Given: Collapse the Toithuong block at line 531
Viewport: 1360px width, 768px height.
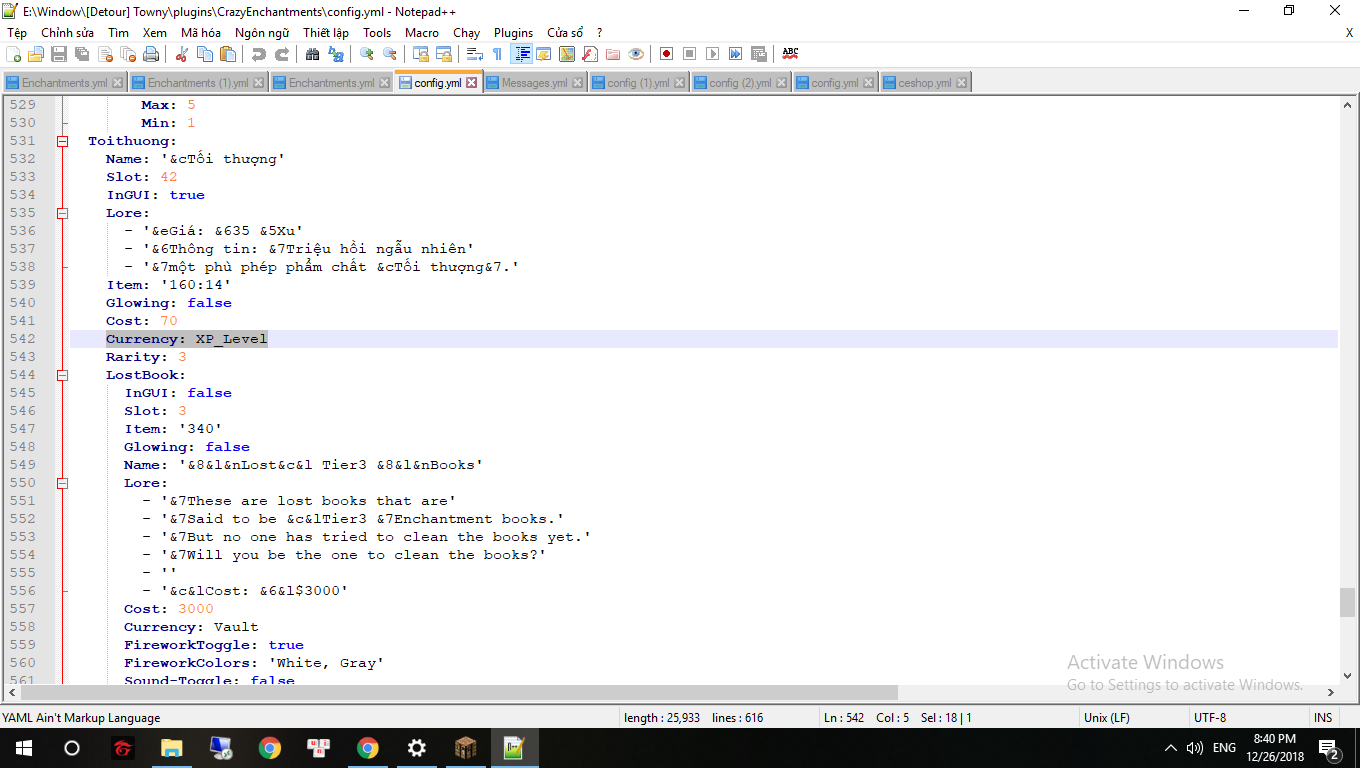Looking at the screenshot, I should coord(62,141).
